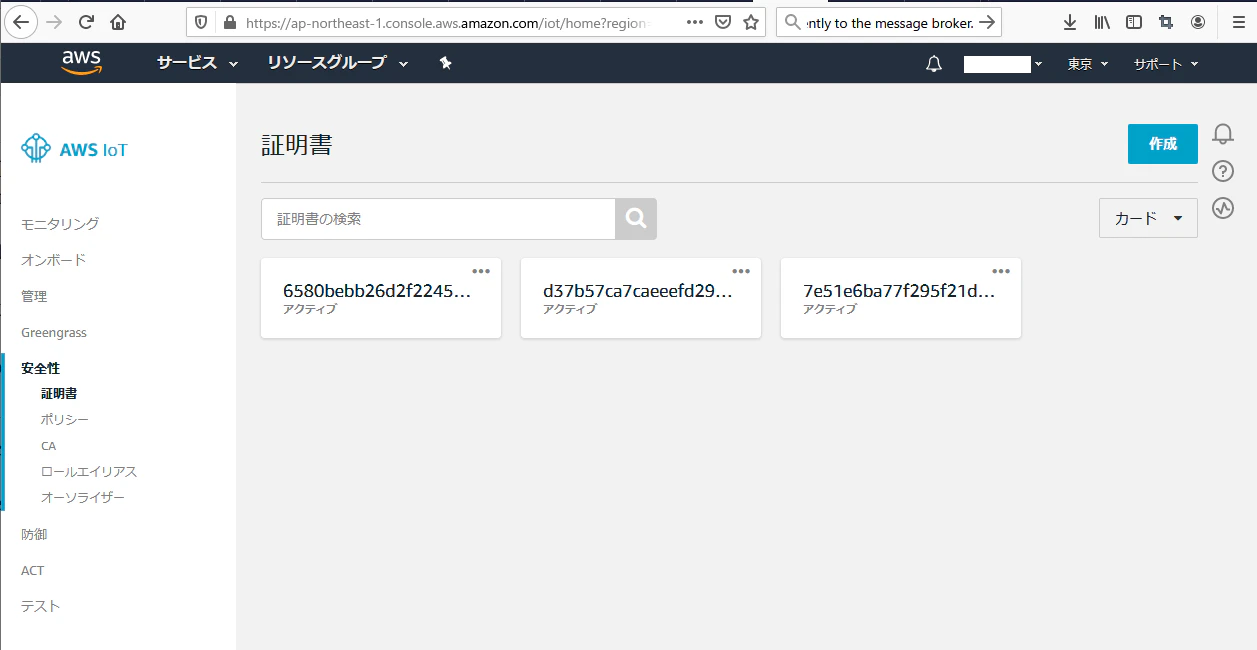Image resolution: width=1257 pixels, height=650 pixels.
Task: Bookmark this page with the star icon
Action: 751,21
